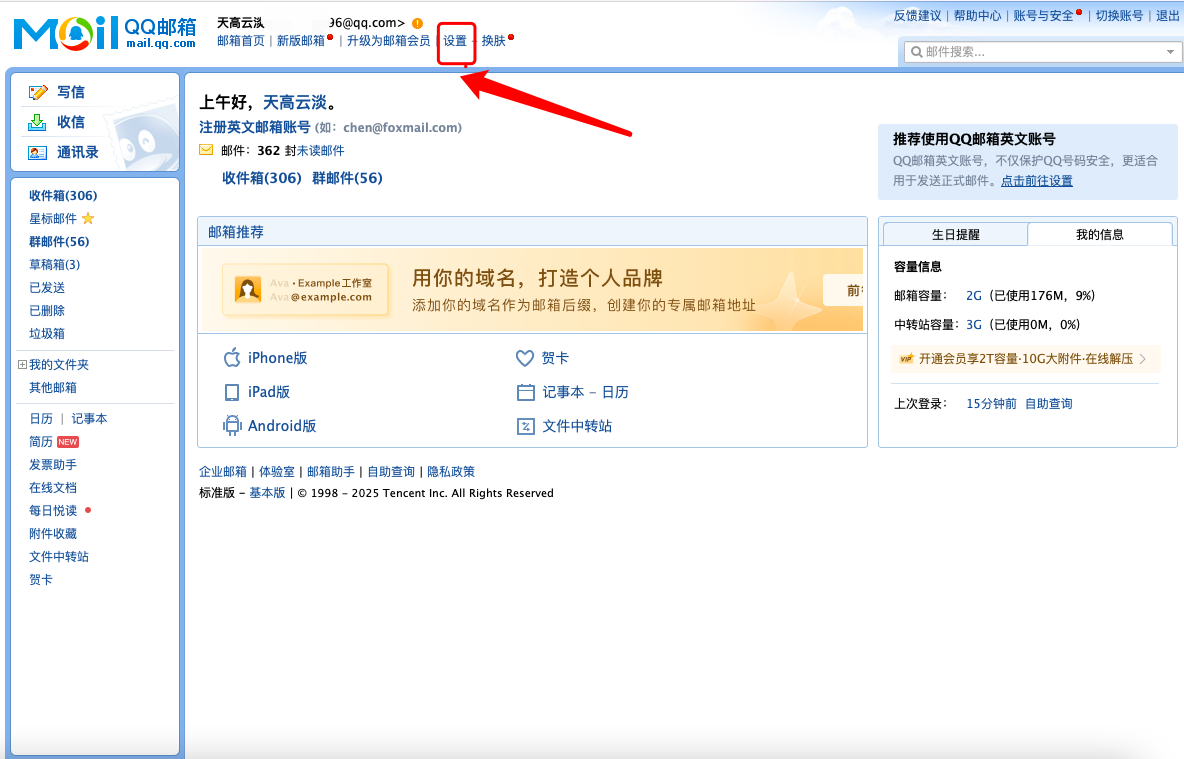Click the 点击前往设置 link
The height and width of the screenshot is (759, 1184).
click(1037, 180)
